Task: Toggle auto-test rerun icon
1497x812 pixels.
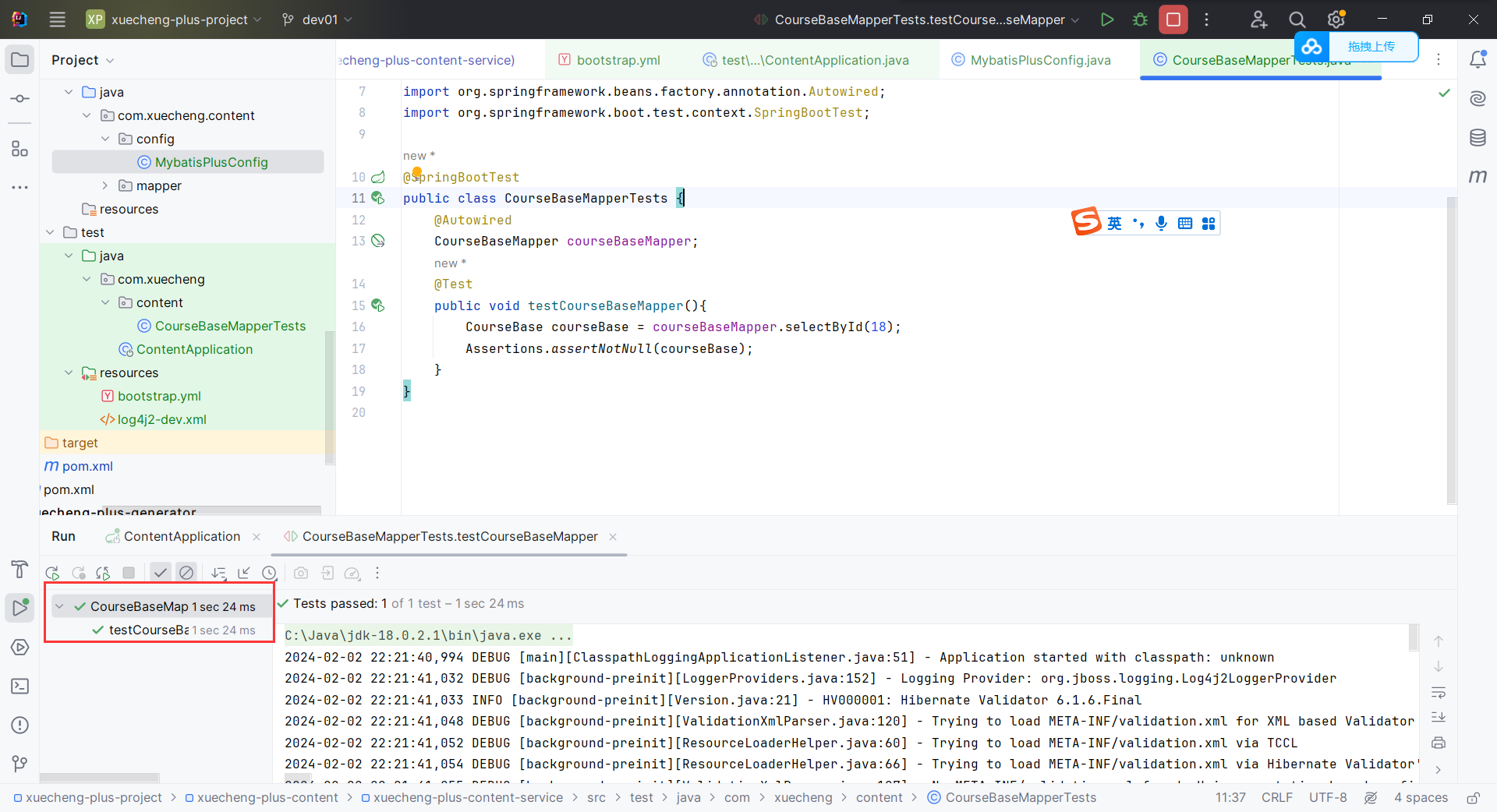Action: pyautogui.click(x=103, y=573)
